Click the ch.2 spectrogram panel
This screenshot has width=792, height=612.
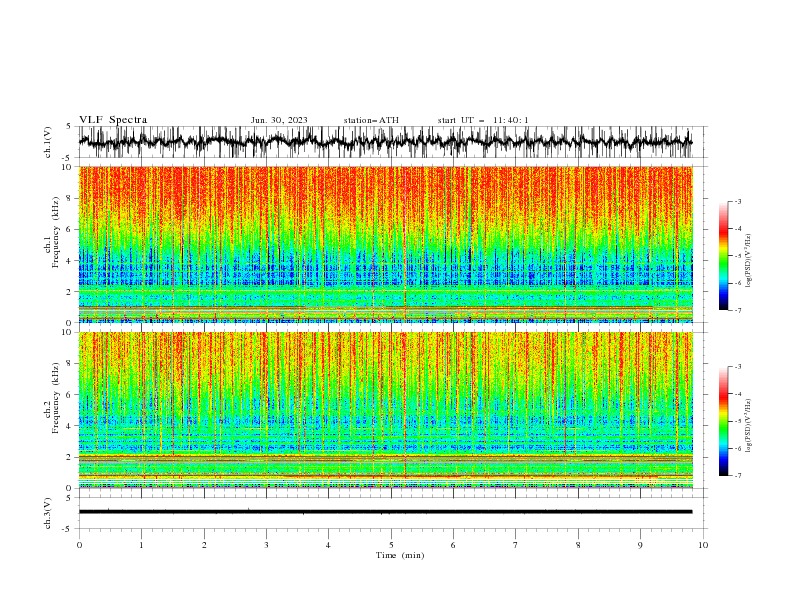click(x=385, y=410)
